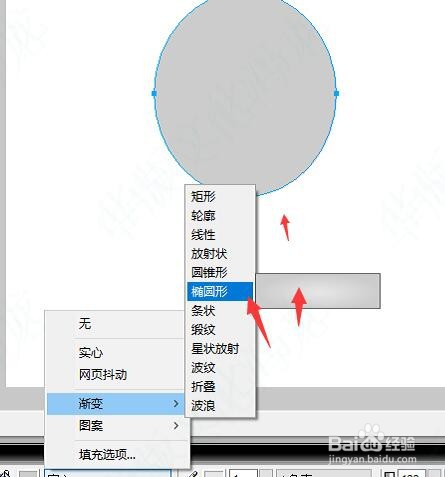Viewport: 445px width, 477px height.
Task: Click the ellipse's left selection handle
Action: click(154, 93)
